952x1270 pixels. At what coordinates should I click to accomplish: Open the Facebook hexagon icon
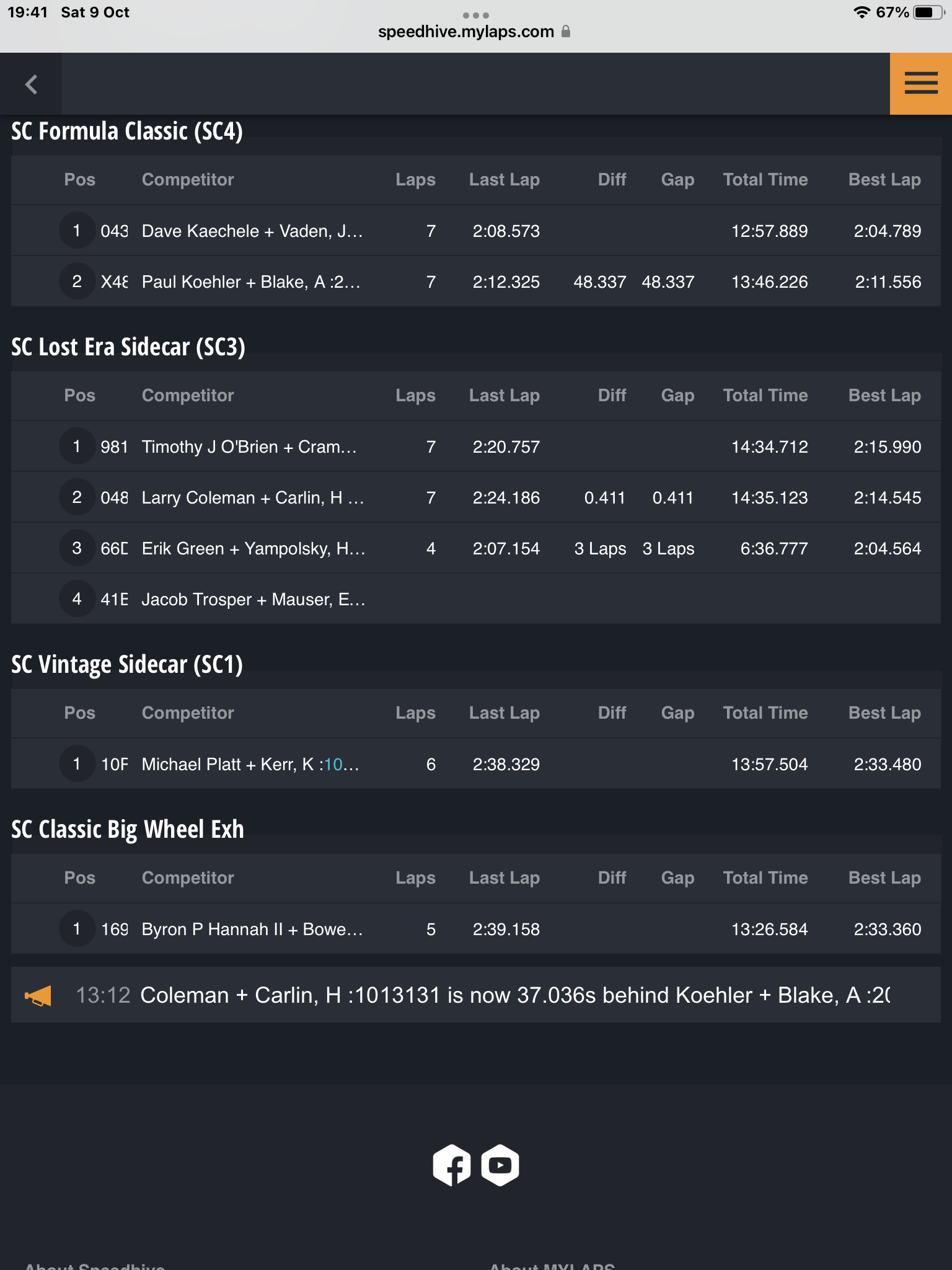pyautogui.click(x=452, y=1165)
